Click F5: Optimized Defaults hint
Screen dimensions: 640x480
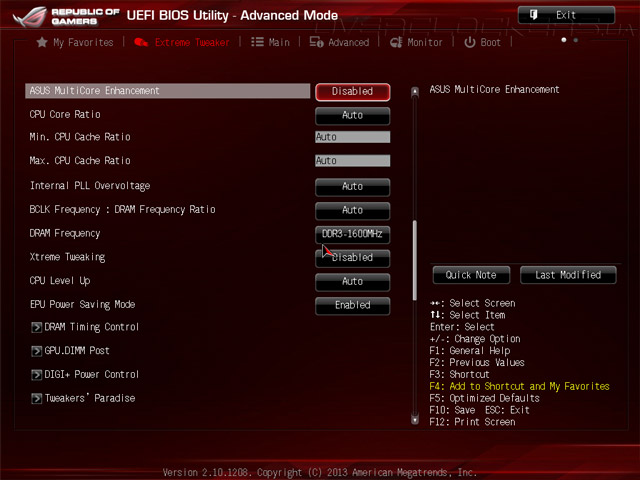484,398
